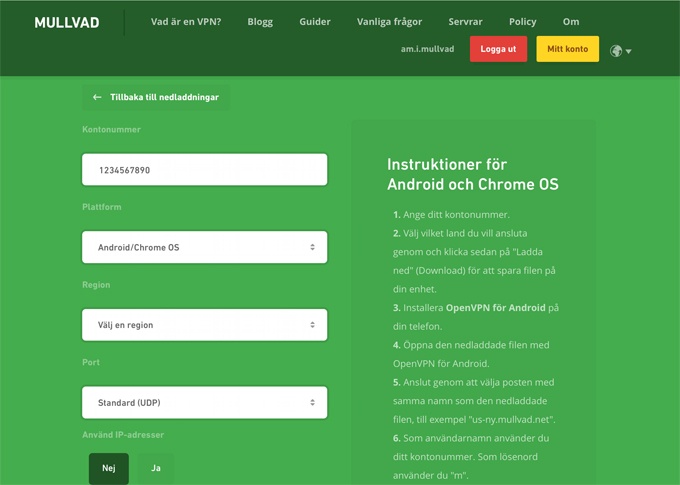Click the yellow Mitt konto button
Viewport: 680px width, 485px height.
pyautogui.click(x=567, y=49)
